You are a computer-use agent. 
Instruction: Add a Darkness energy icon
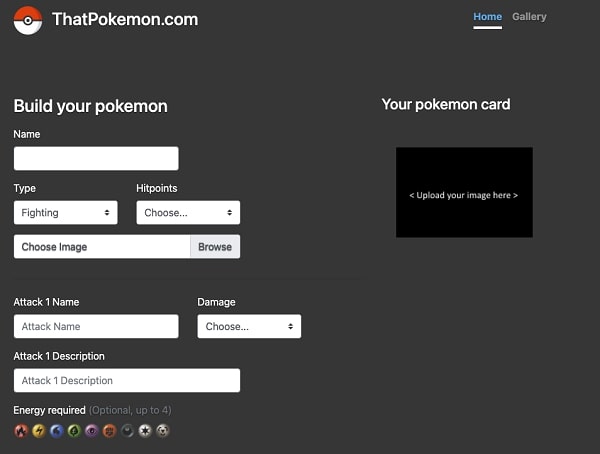click(127, 431)
